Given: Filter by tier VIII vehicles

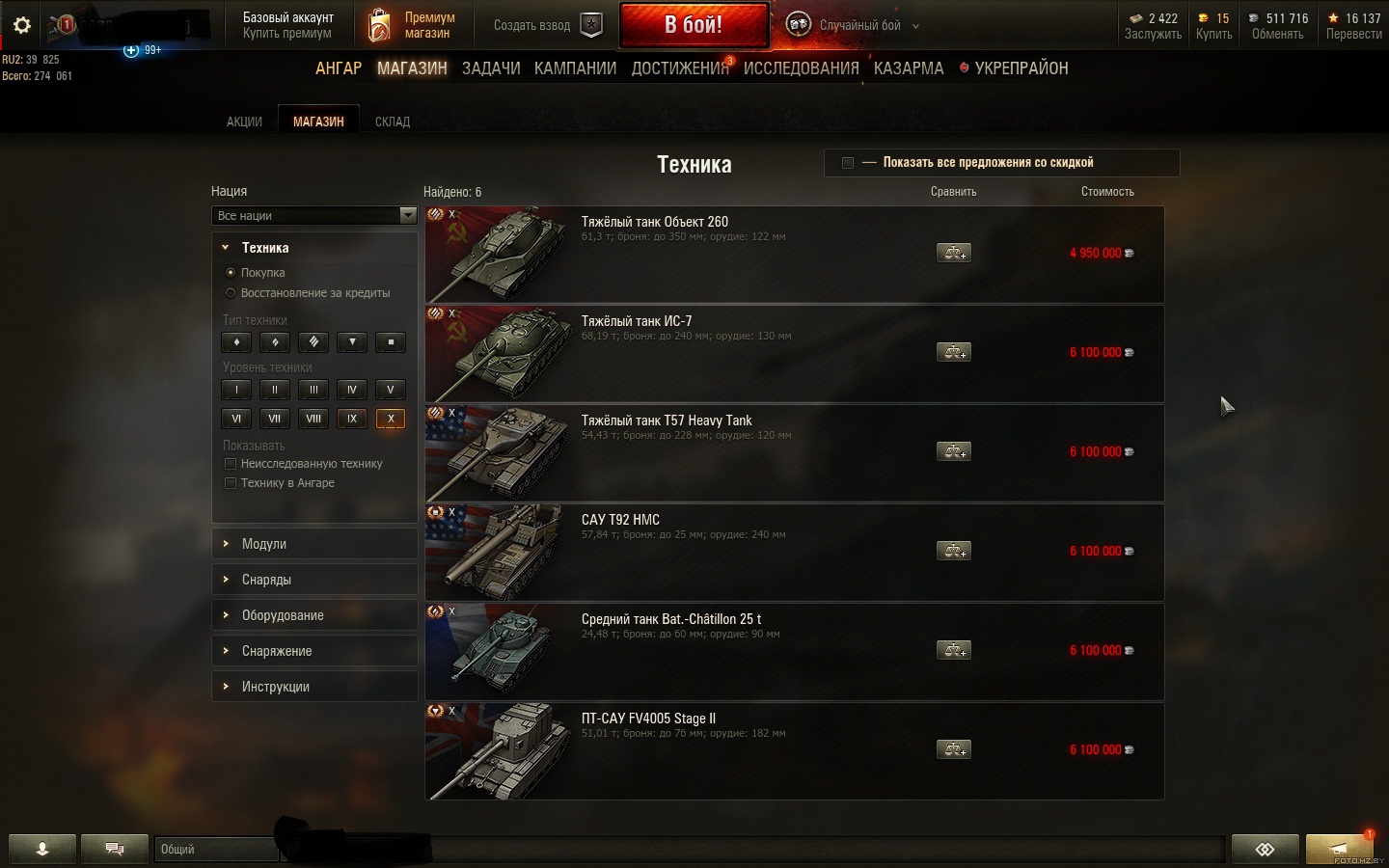Looking at the screenshot, I should click(313, 419).
